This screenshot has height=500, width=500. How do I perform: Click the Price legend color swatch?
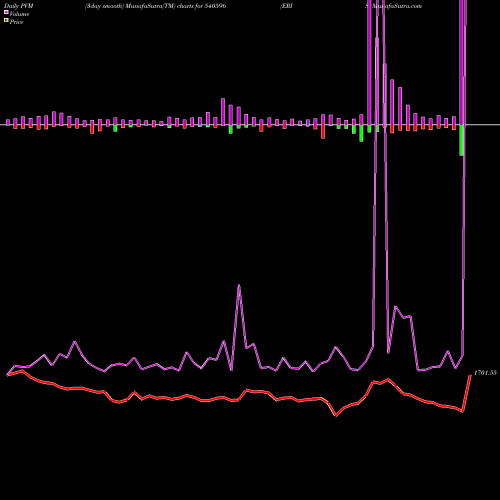point(6,21)
